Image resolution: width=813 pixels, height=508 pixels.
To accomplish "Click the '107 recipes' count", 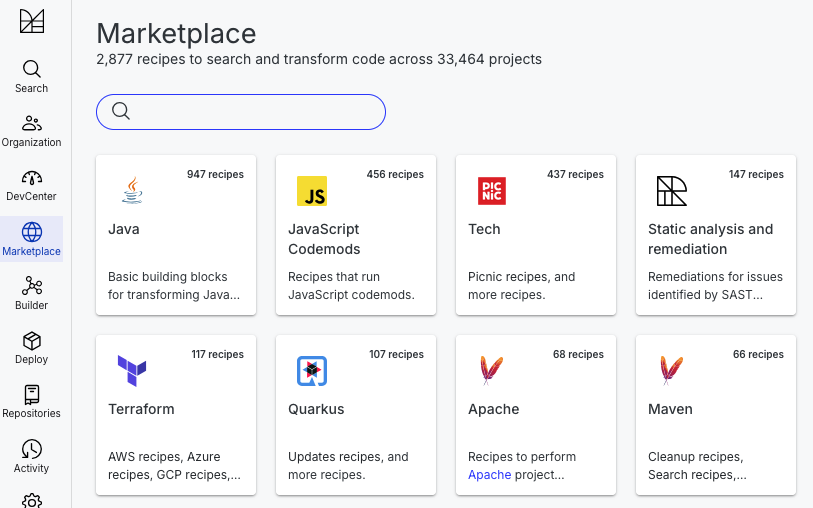I will click(396, 354).
